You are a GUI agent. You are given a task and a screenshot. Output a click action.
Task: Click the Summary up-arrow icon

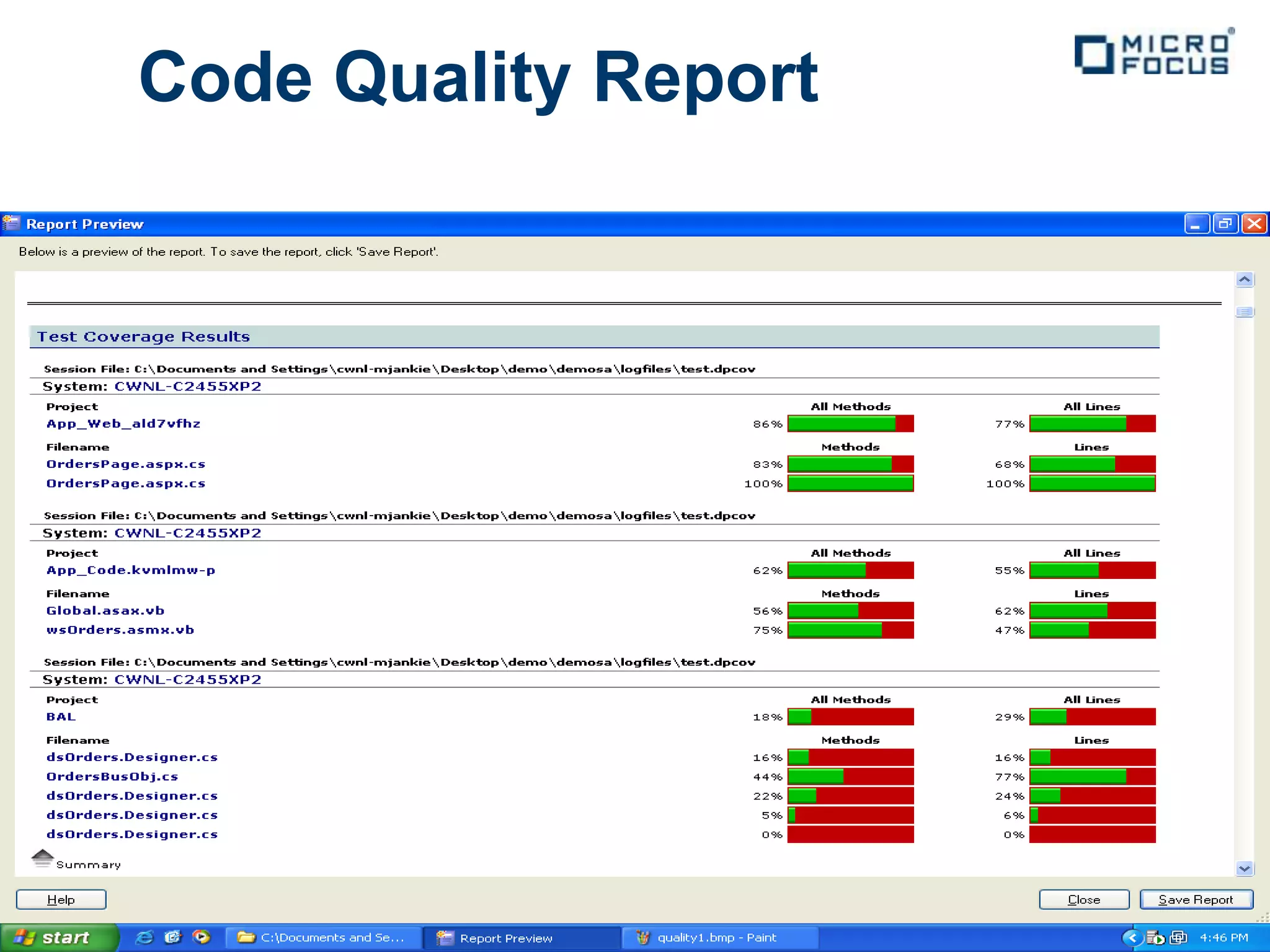click(x=42, y=858)
